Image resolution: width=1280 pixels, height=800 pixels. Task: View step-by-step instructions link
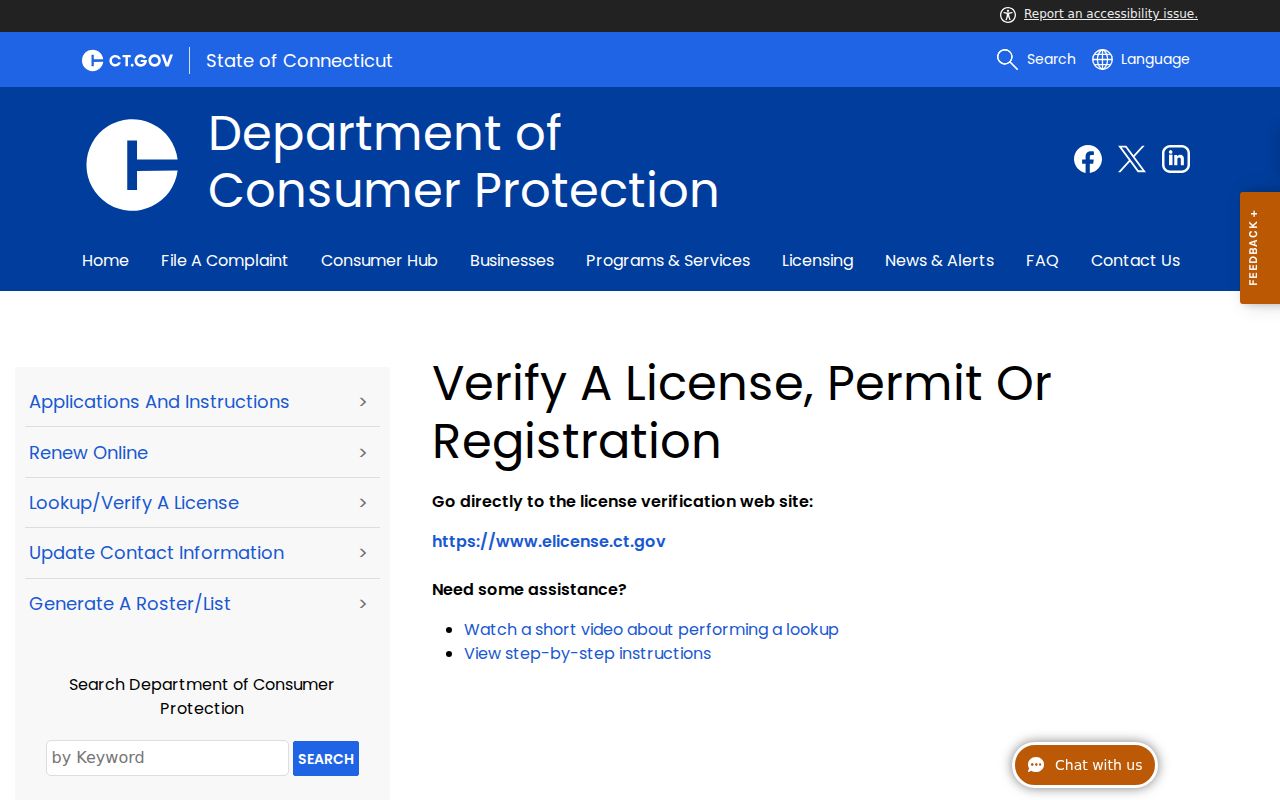pyautogui.click(x=587, y=653)
